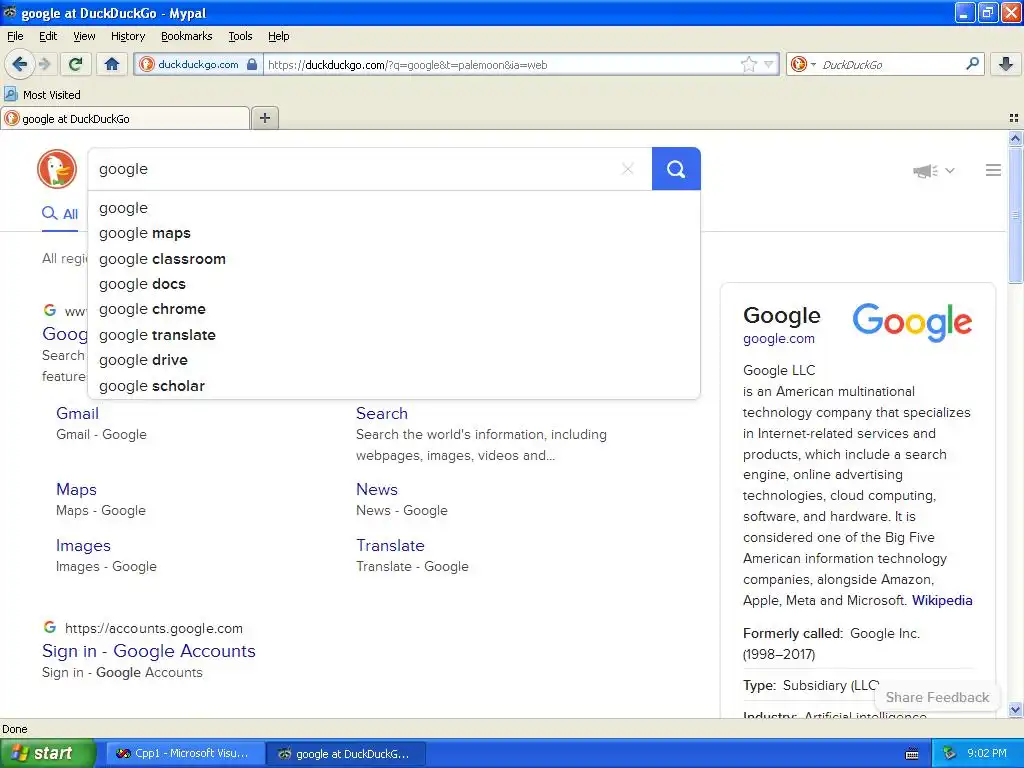
Task: Open google.com link in info panel
Action: tap(778, 339)
